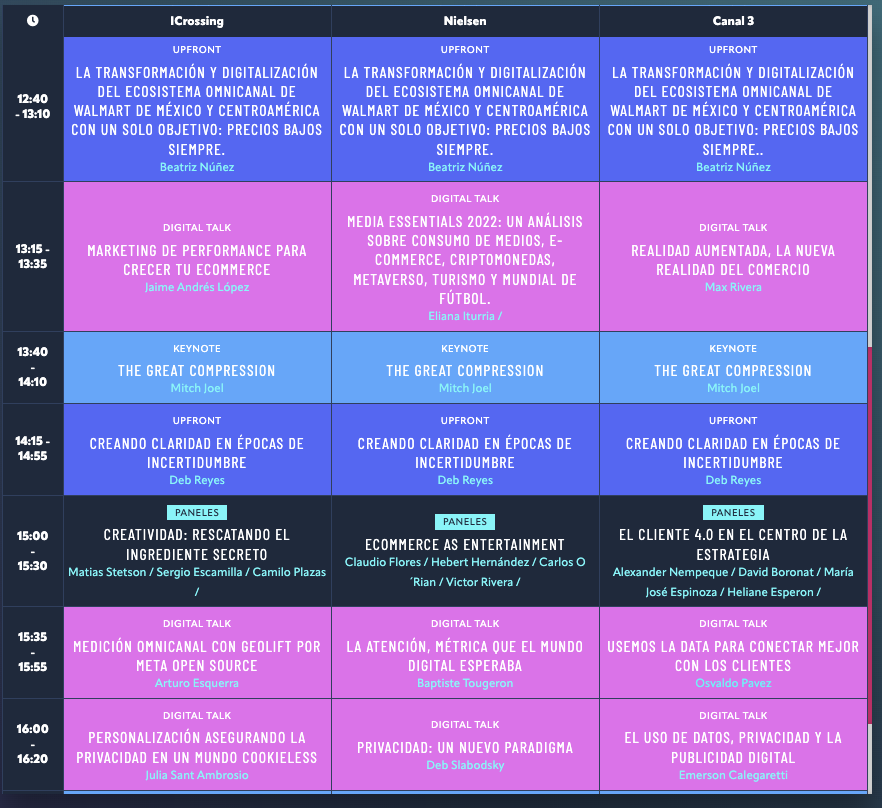Click speaker Max Rivera
This screenshot has width=882, height=808.
pos(733,287)
